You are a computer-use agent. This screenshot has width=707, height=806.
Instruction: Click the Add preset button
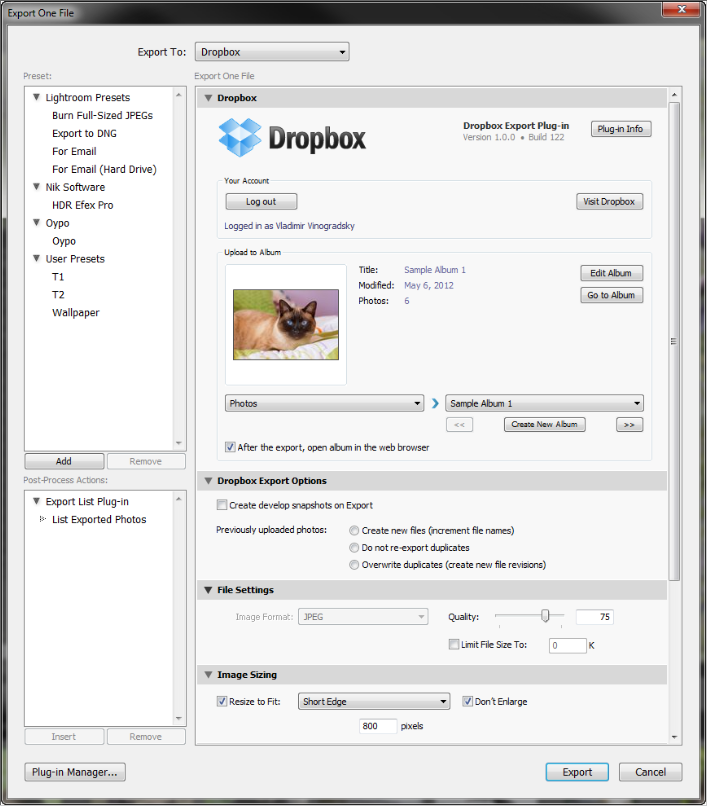click(x=64, y=461)
